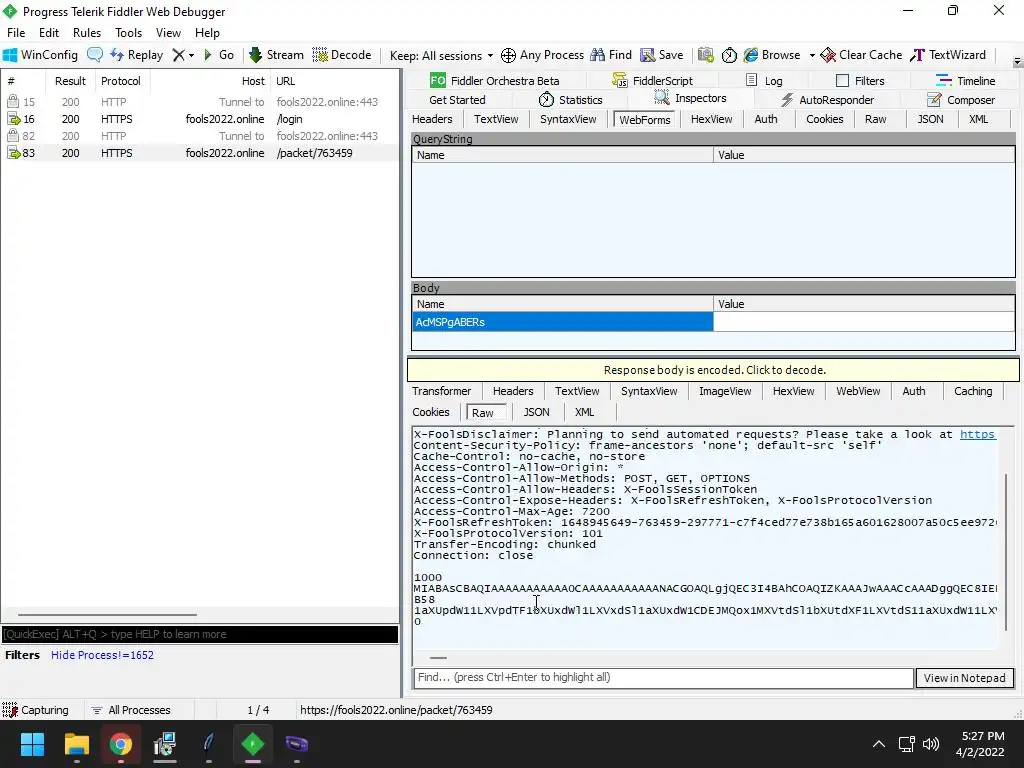
Task: Select response ImageView tab
Action: [x=725, y=391]
